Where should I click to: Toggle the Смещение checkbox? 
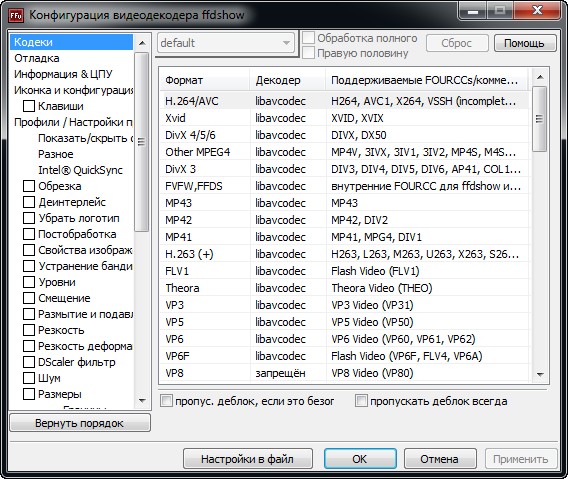[29, 298]
